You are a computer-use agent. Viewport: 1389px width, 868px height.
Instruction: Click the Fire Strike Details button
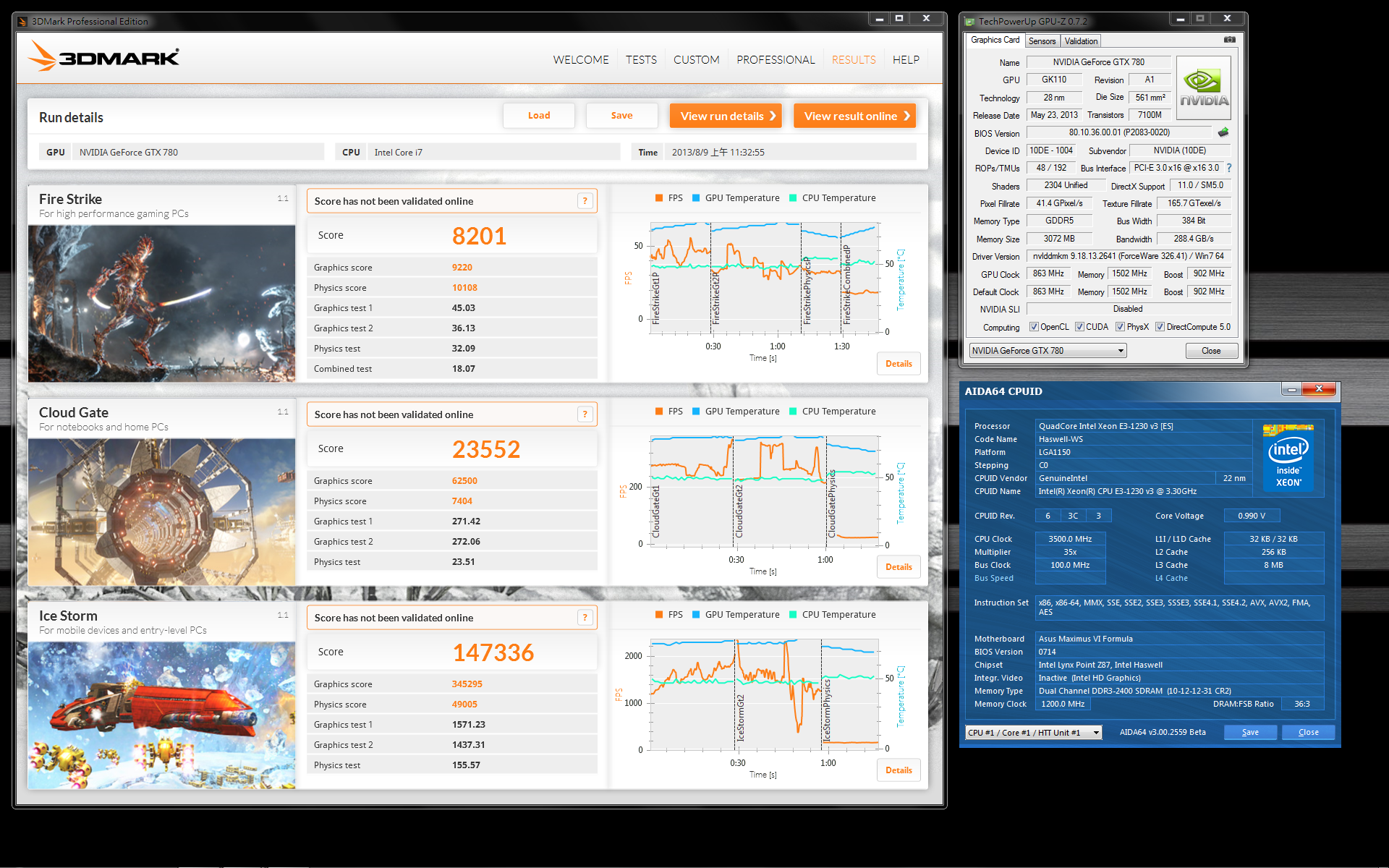pos(899,364)
